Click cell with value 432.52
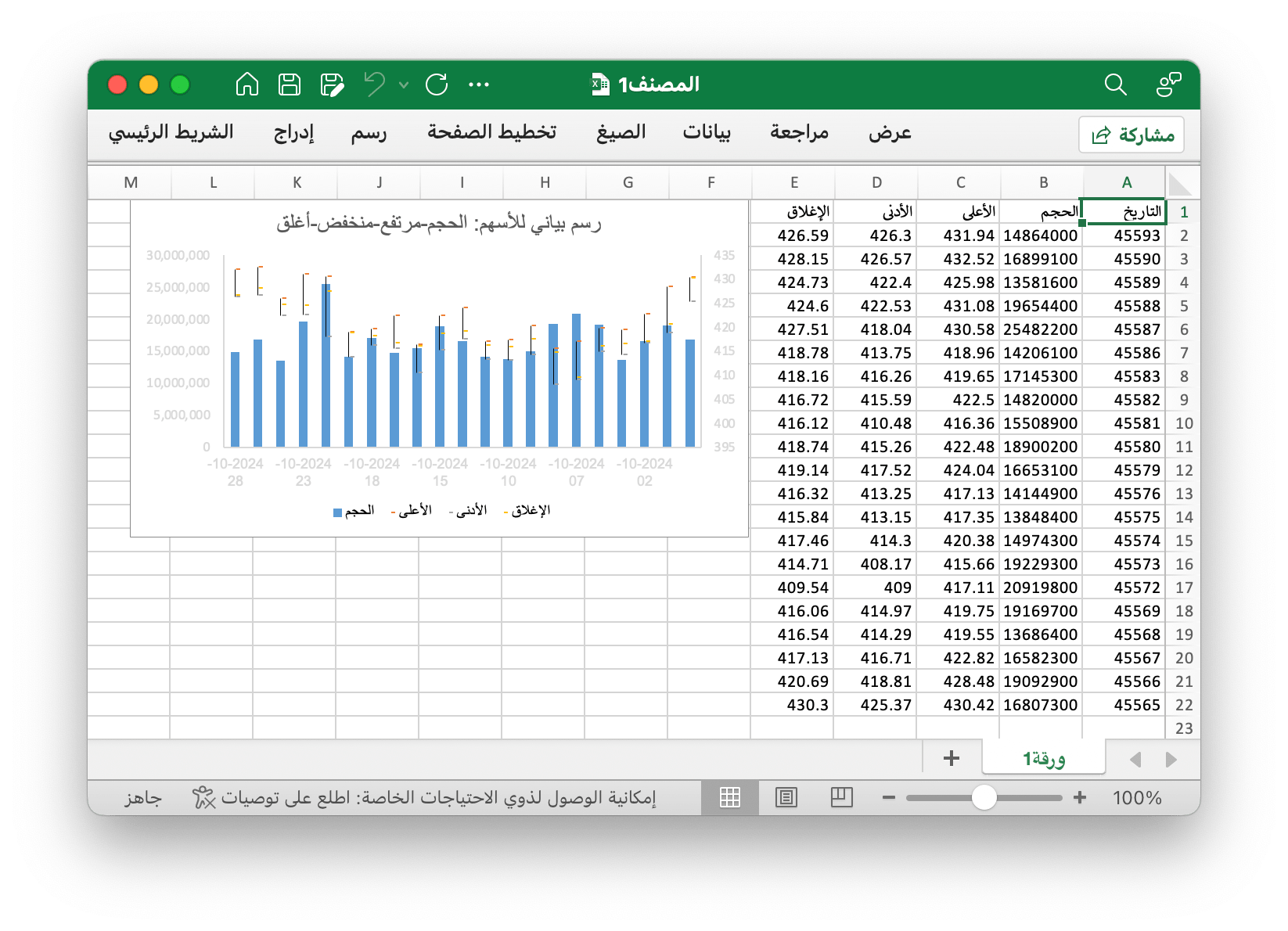 pos(959,259)
